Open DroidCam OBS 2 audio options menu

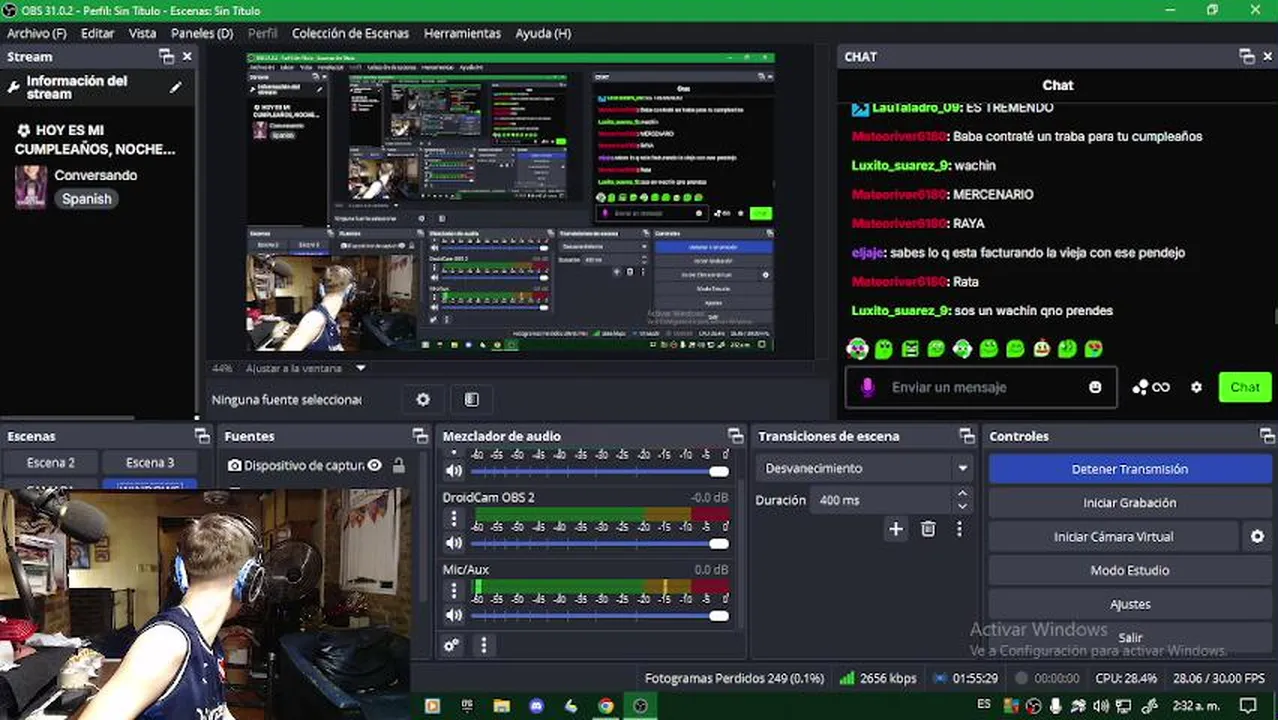click(x=454, y=518)
